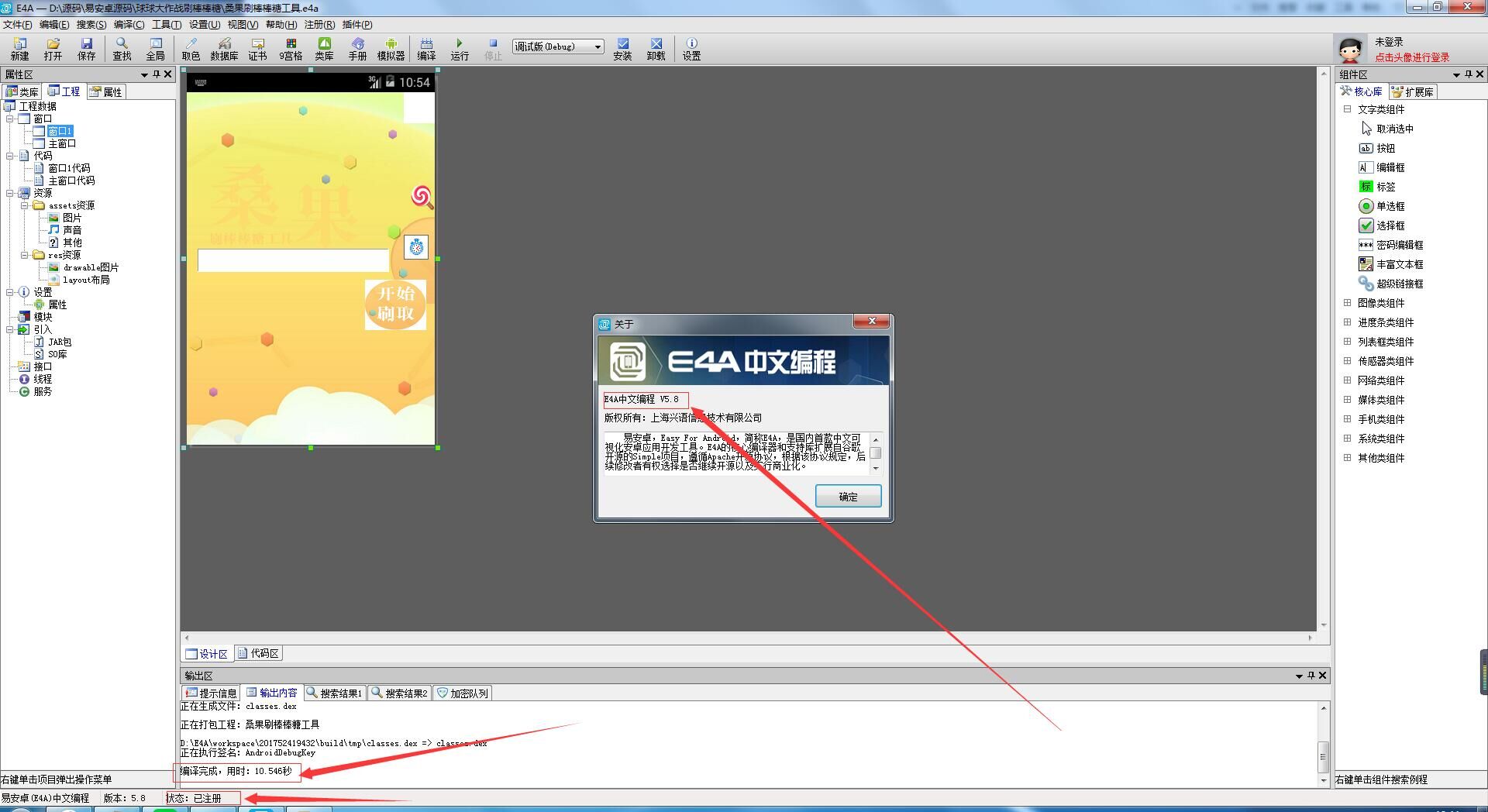
Task: Click the About dialog description scrollbar
Action: click(x=876, y=453)
